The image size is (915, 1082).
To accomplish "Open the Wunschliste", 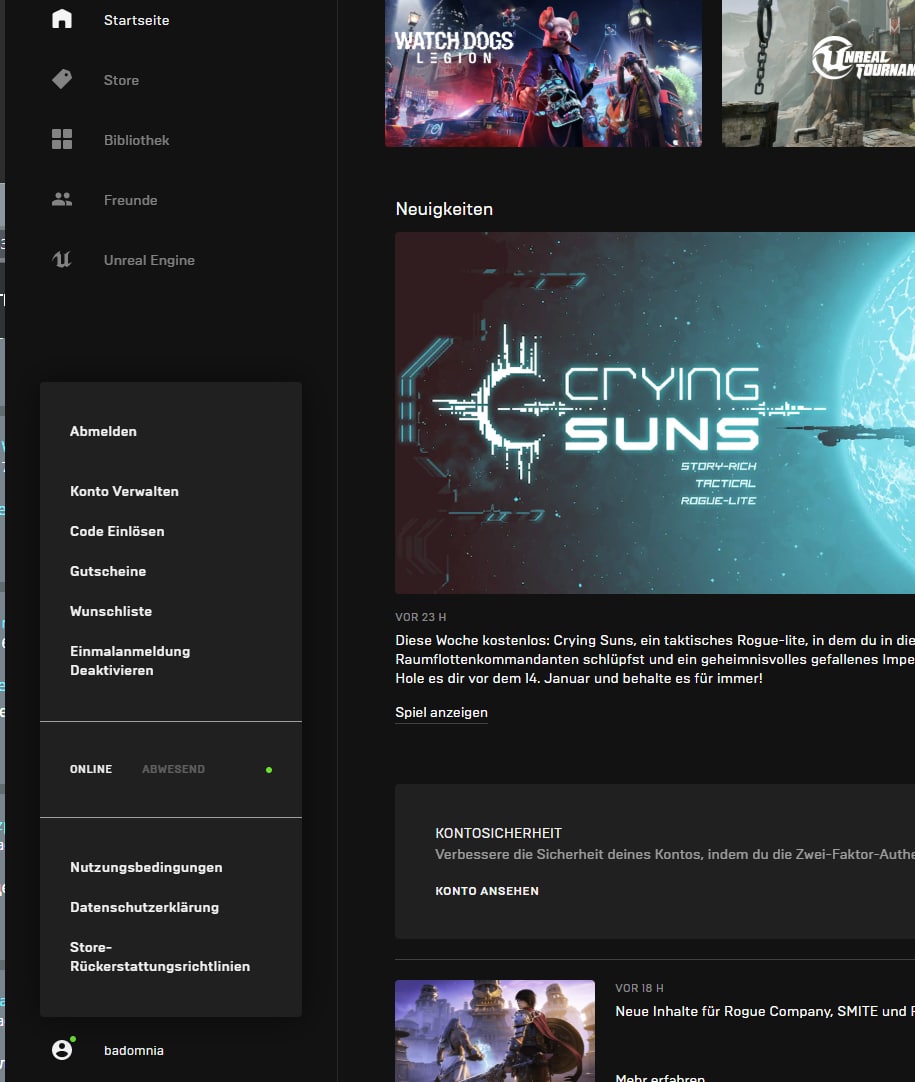I will [111, 611].
